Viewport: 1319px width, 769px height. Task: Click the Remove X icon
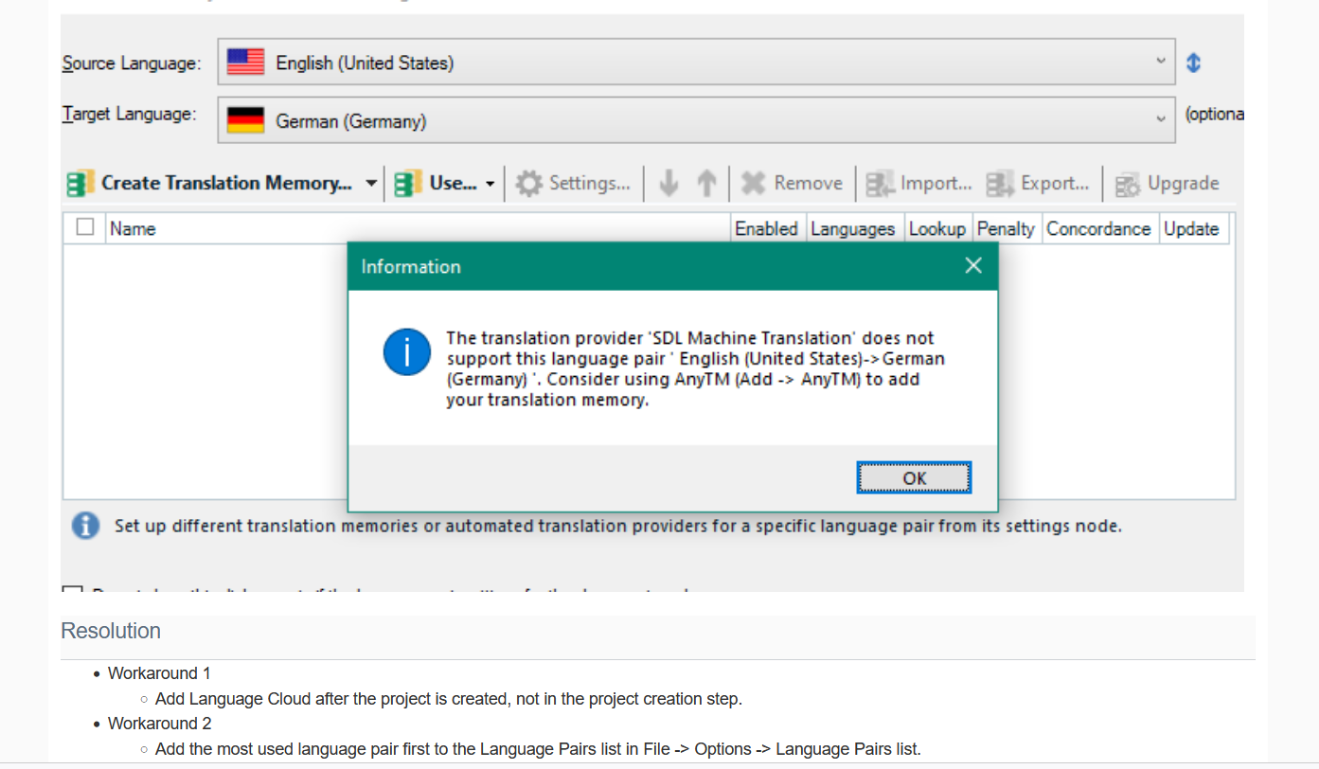click(753, 184)
